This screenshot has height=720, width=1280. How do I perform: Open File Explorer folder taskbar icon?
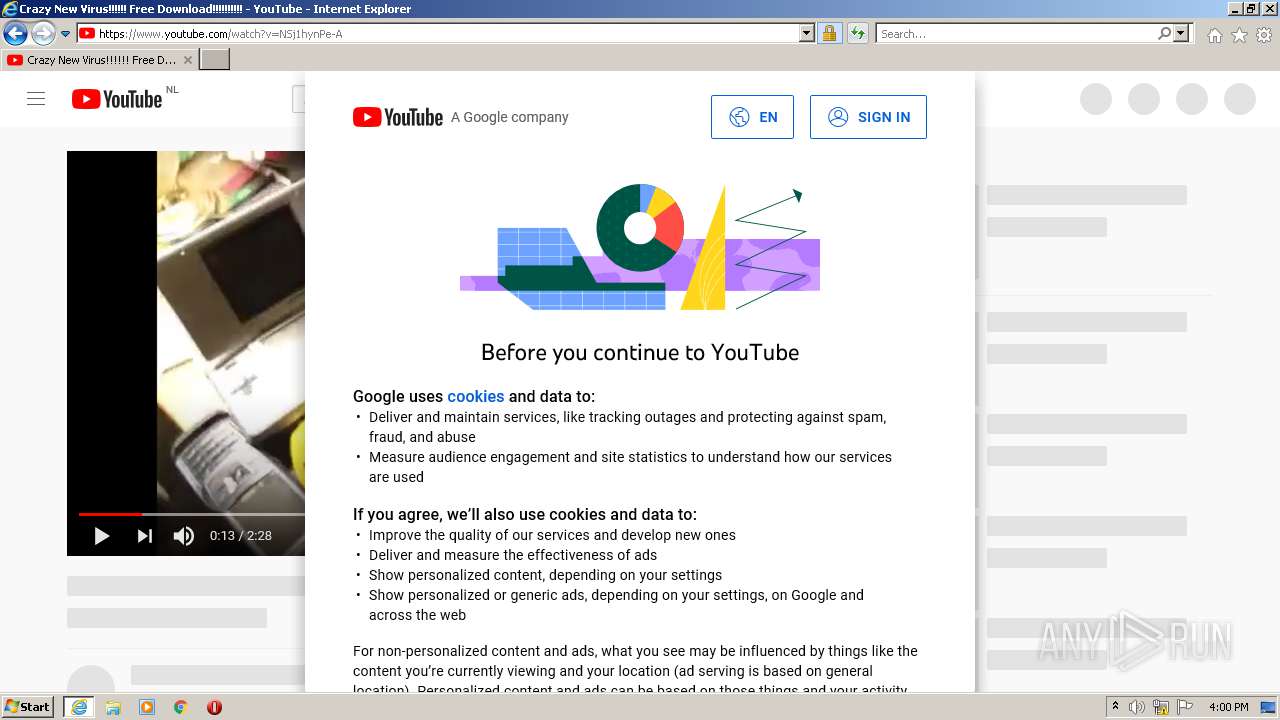point(113,707)
